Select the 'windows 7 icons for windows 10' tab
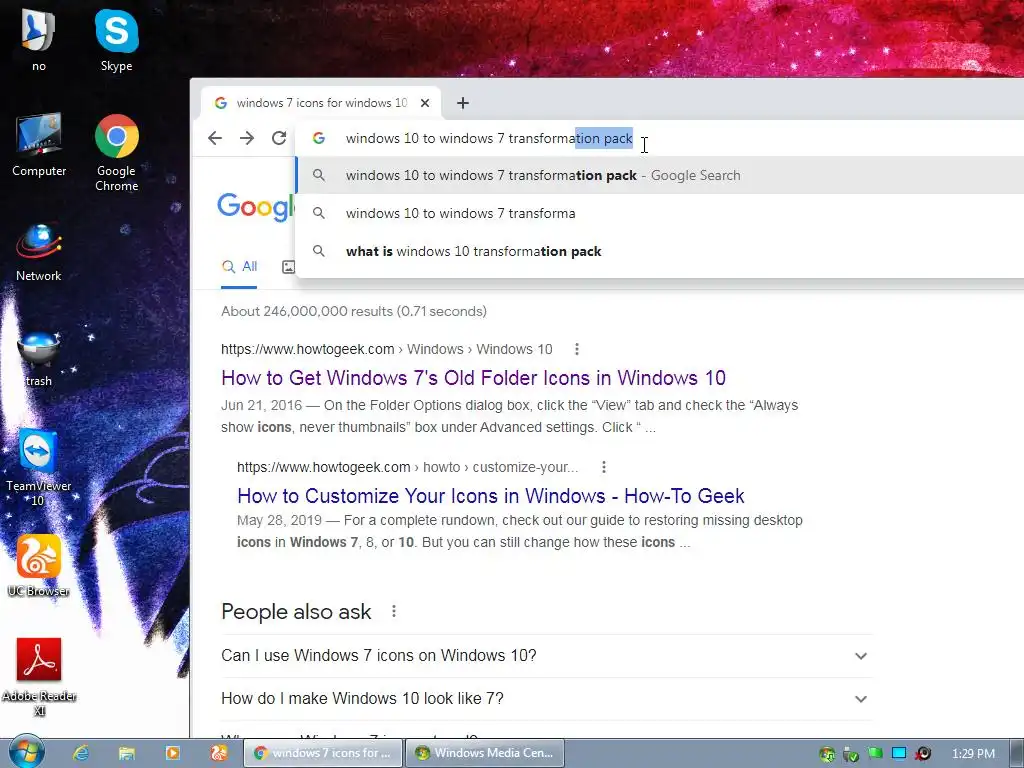This screenshot has height=768, width=1024. [321, 103]
